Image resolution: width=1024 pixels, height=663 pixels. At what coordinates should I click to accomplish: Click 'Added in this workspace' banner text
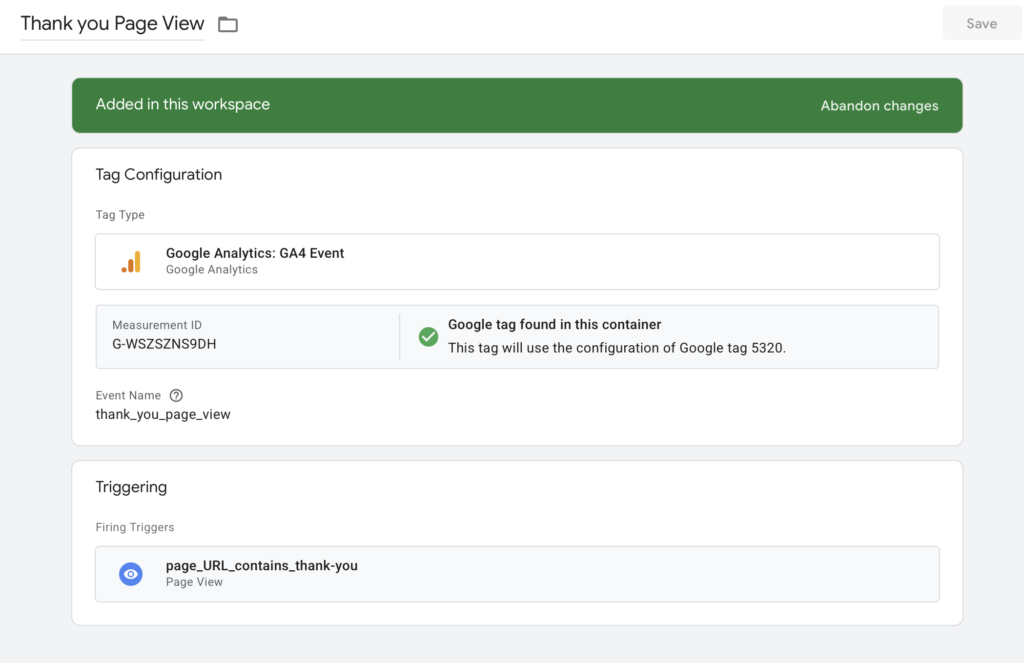point(182,104)
